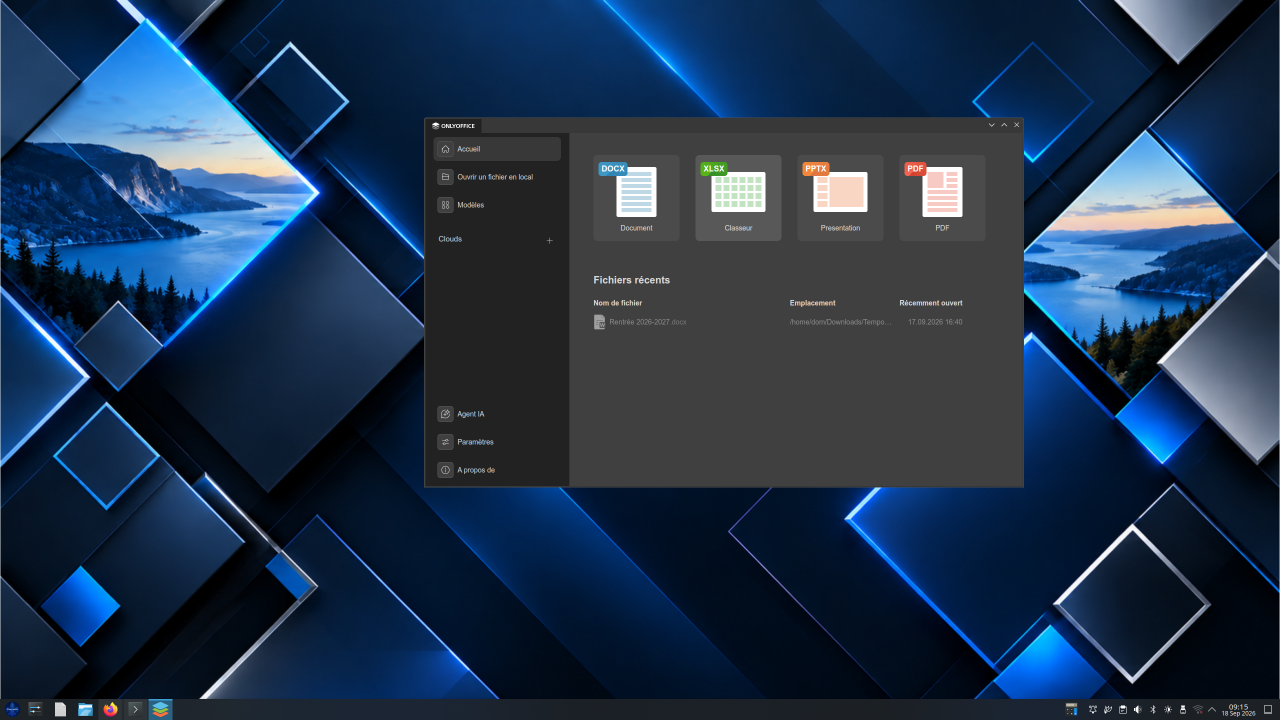Click the Modèles grid icon
Image resolution: width=1280 pixels, height=720 pixels.
(445, 205)
